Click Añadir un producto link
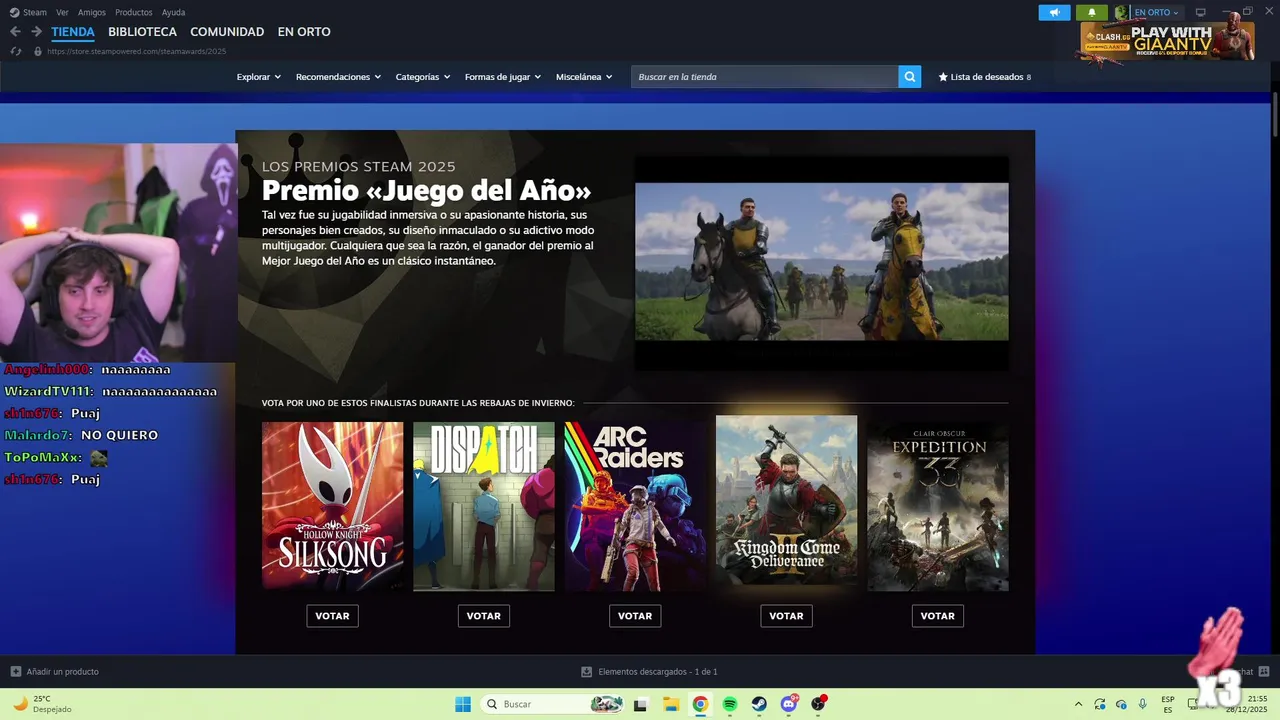 [62, 672]
